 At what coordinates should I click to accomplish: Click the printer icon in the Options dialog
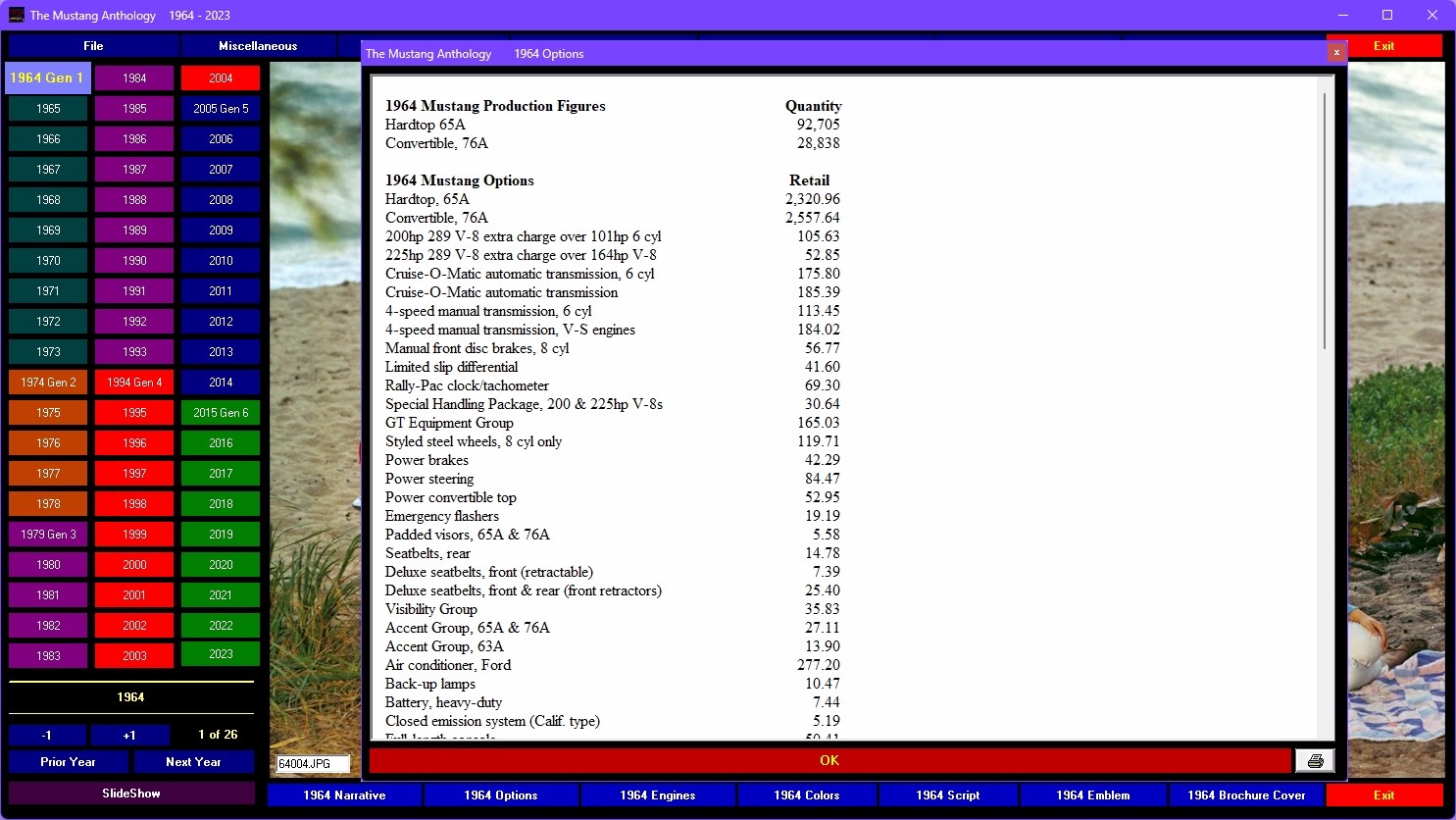tap(1315, 760)
